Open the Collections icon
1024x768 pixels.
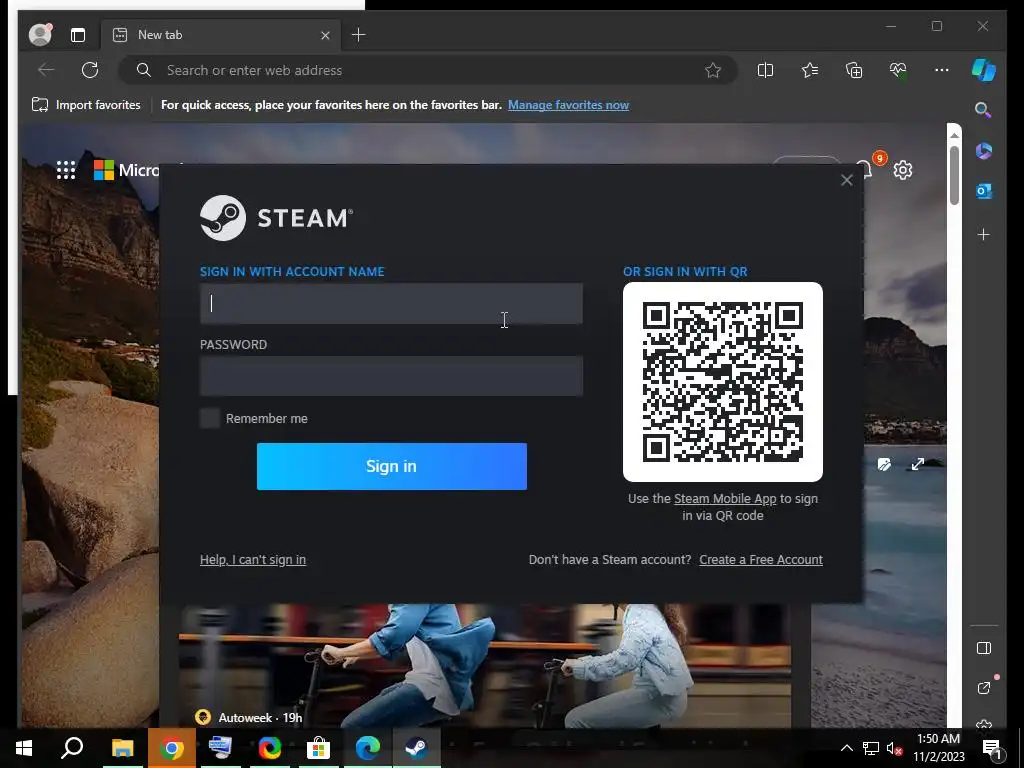pos(854,70)
